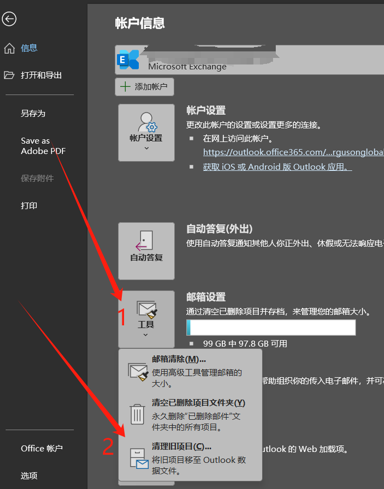Screen dimensions: 384x489
Task: Click the green plus icon on 添加帐户
Action: point(125,87)
